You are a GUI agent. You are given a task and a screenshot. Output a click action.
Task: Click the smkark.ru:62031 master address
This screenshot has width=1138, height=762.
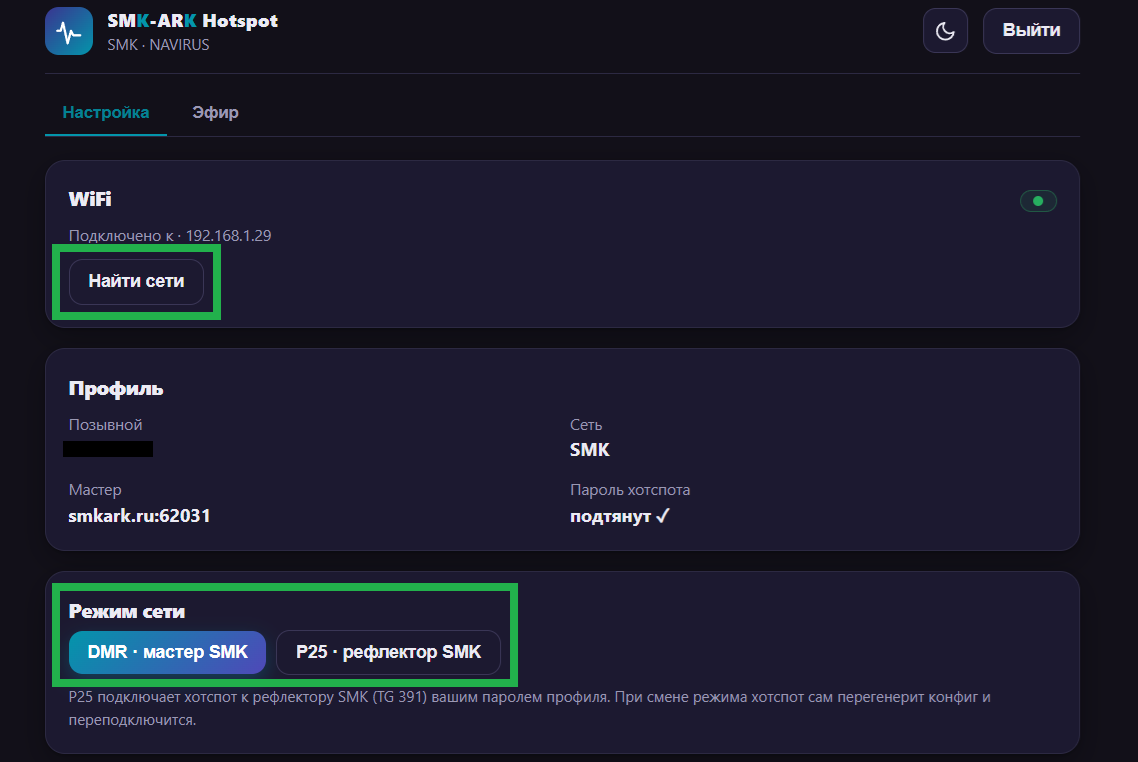pyautogui.click(x=139, y=516)
